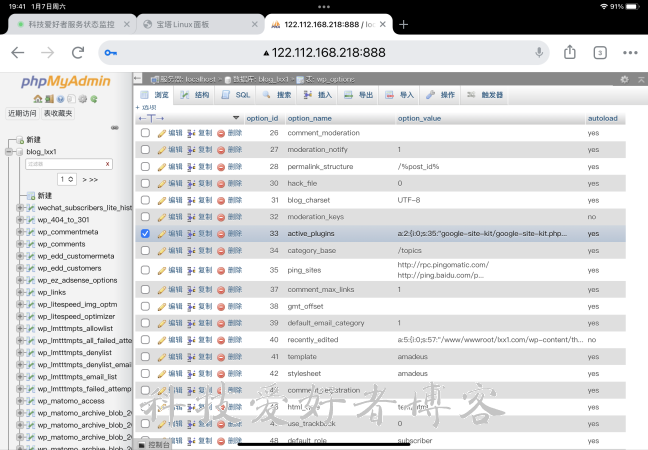Expand the wp_commentmeta table node

coord(20,232)
